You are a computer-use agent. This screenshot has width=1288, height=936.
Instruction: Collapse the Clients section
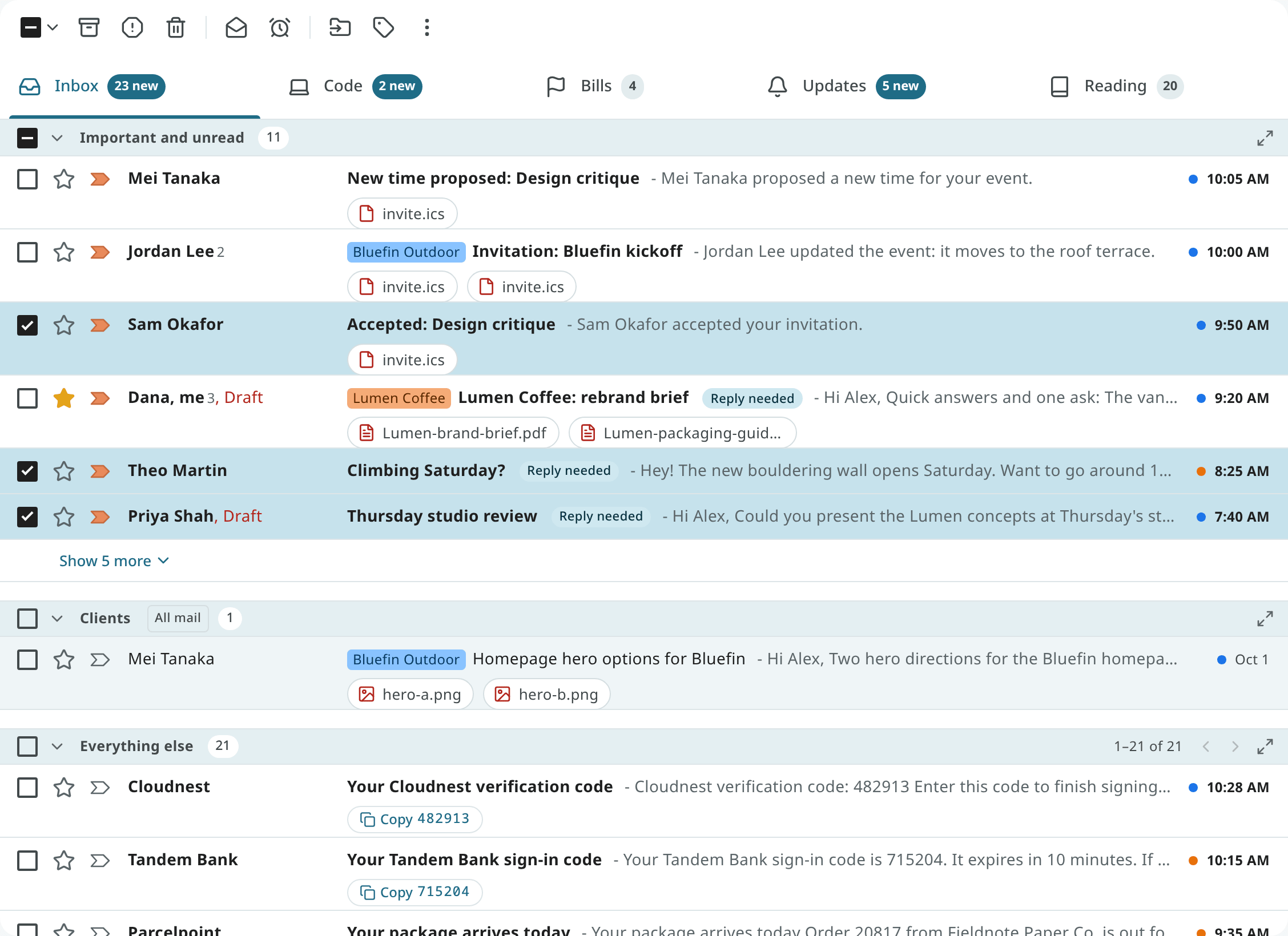57,618
